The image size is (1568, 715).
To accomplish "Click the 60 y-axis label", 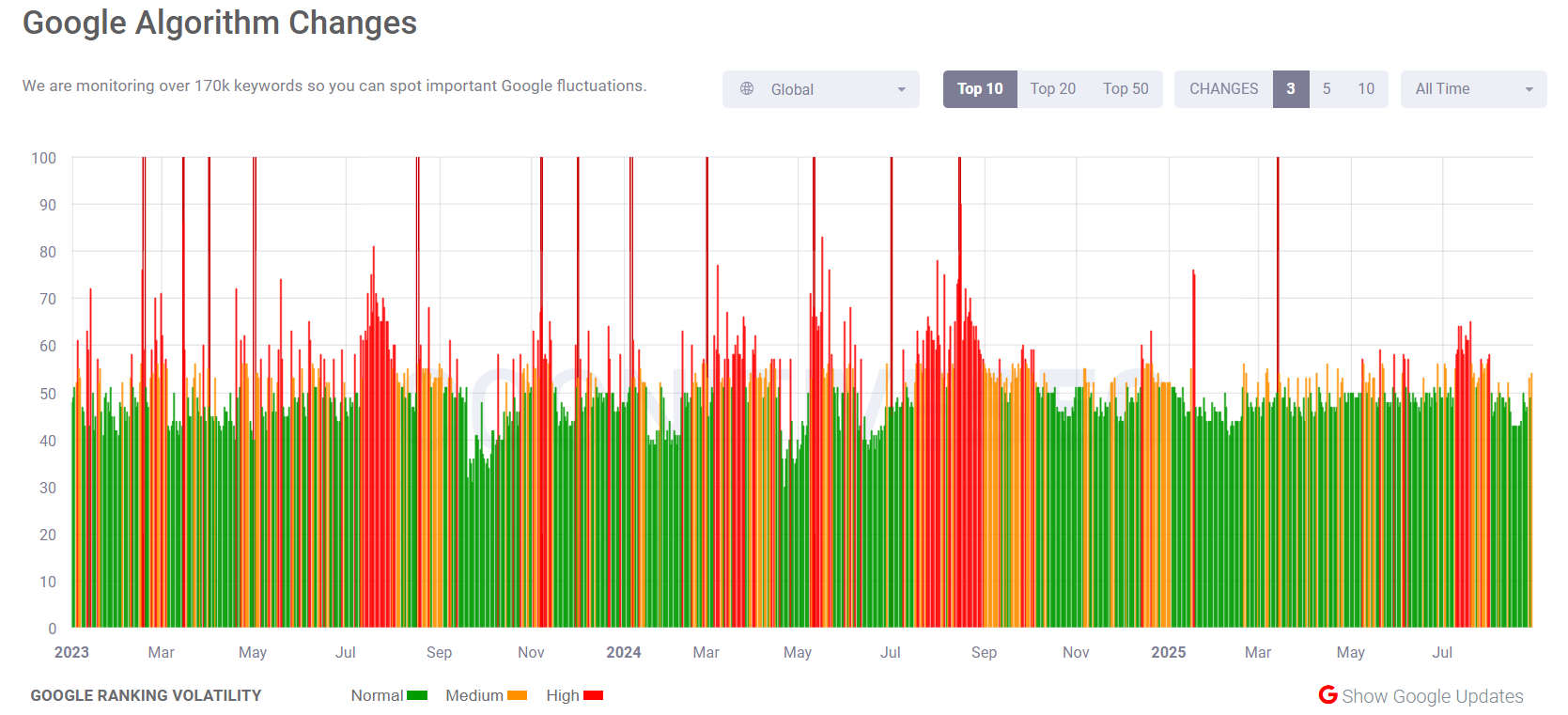I will pyautogui.click(x=48, y=346).
